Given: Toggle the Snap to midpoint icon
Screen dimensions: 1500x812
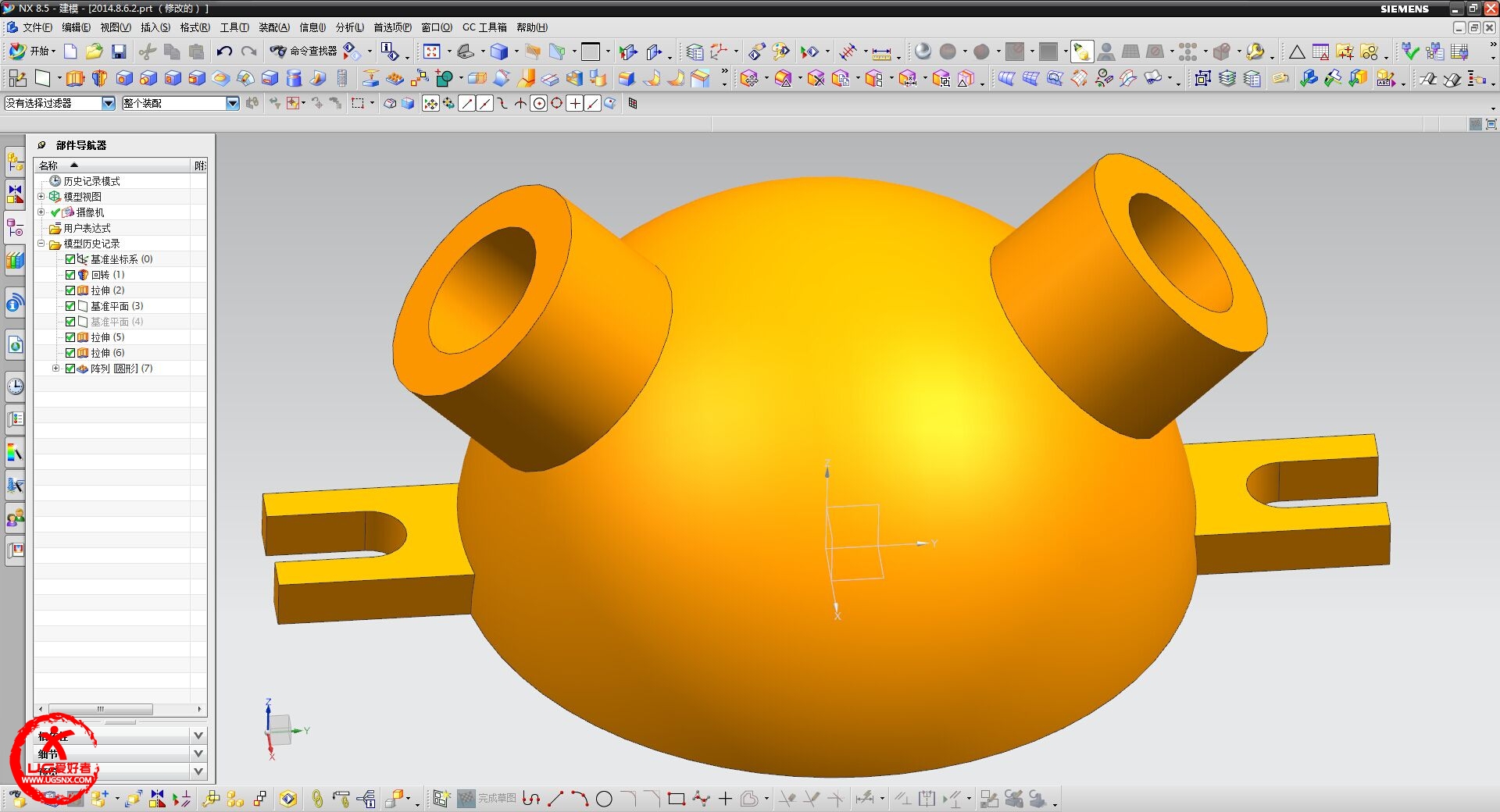Looking at the screenshot, I should pos(484,104).
